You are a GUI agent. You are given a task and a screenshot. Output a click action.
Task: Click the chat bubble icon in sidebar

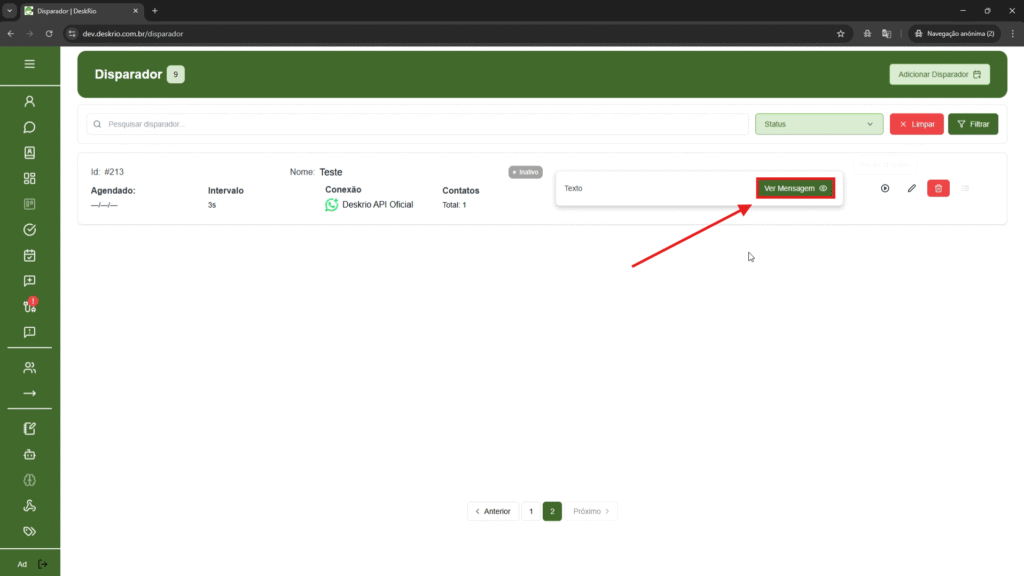[29, 127]
